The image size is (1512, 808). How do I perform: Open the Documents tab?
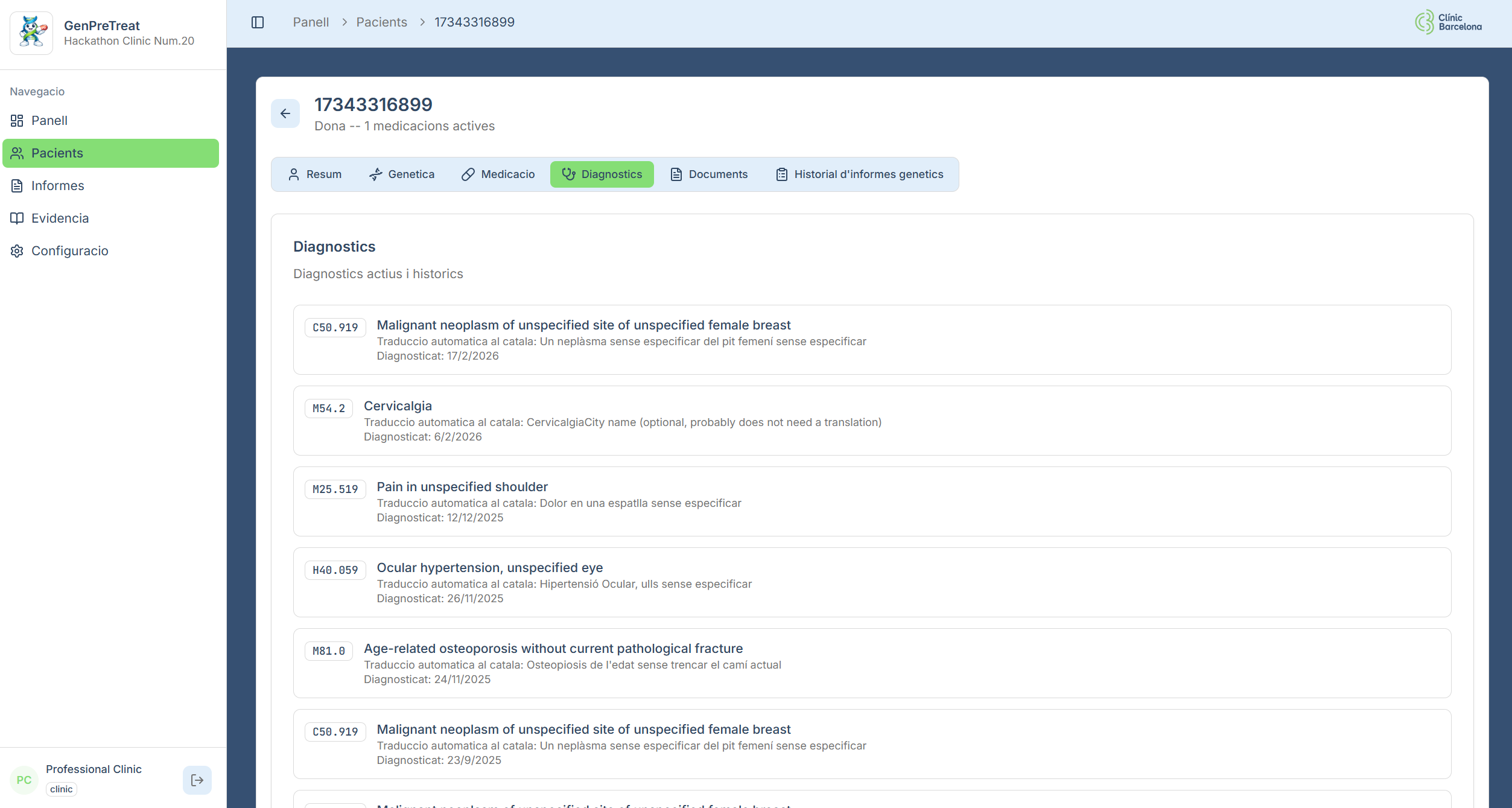point(709,174)
